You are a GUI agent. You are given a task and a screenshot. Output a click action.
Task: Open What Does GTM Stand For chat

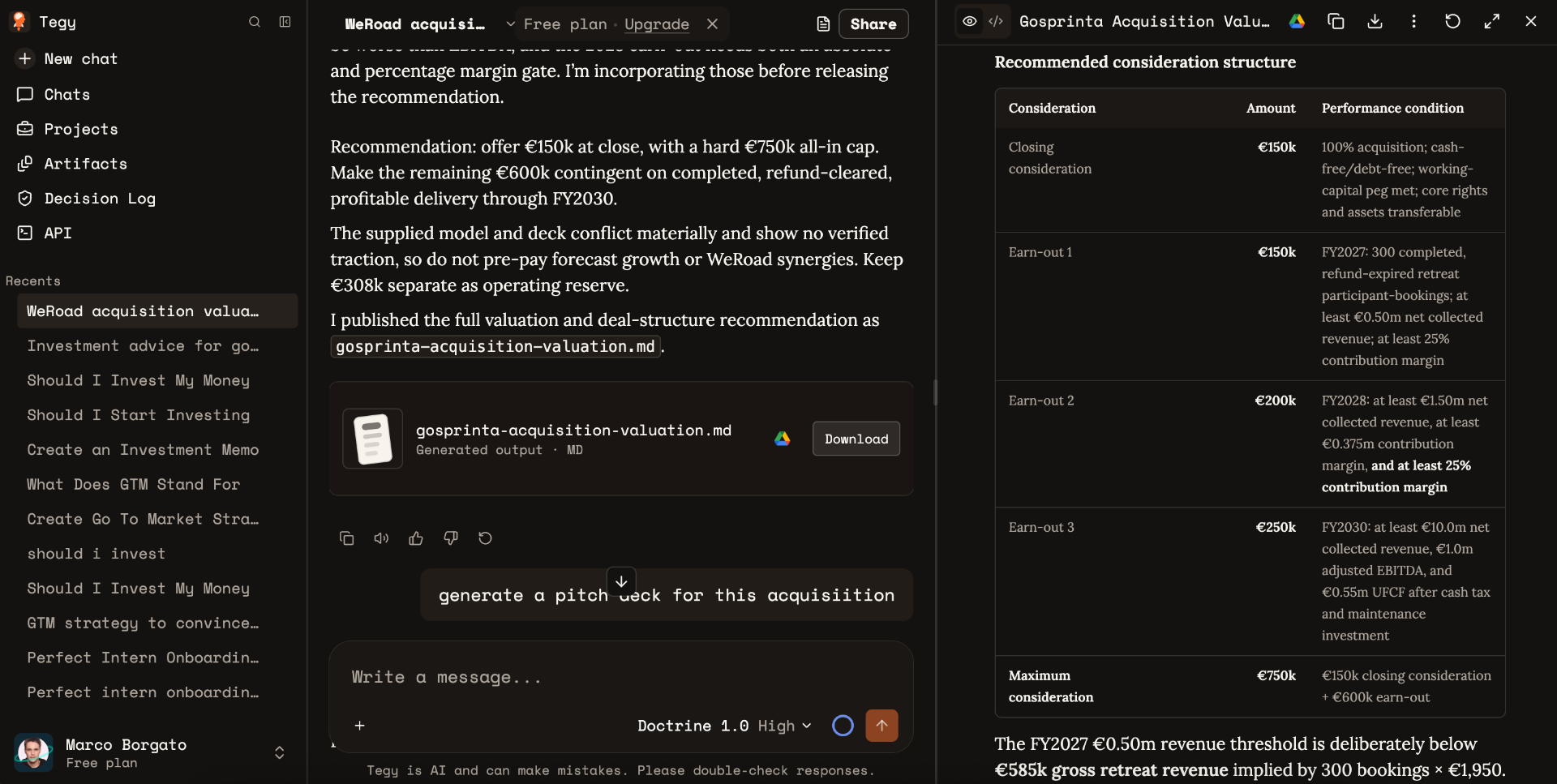157,485
